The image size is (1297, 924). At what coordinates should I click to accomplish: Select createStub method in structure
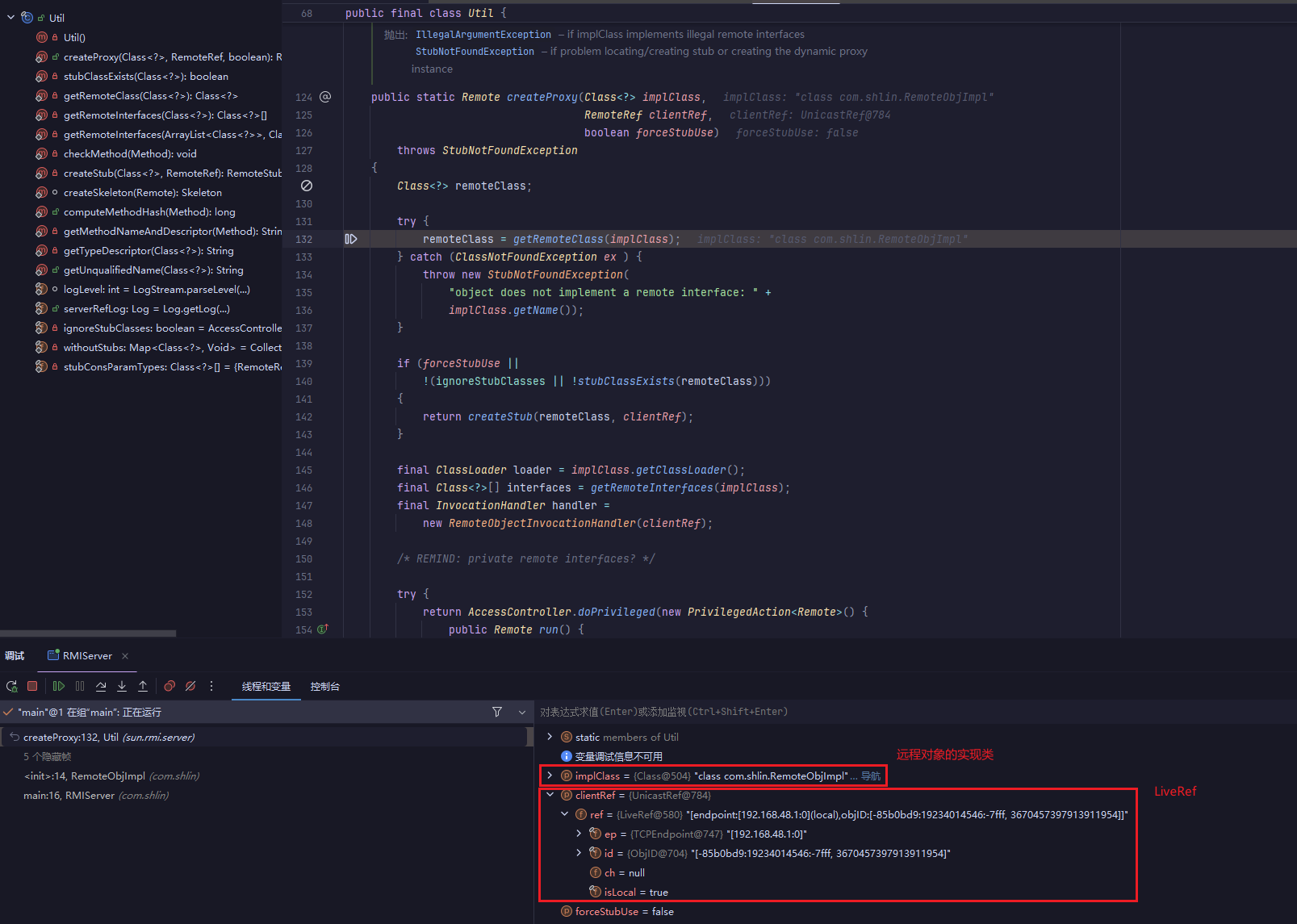tap(172, 173)
